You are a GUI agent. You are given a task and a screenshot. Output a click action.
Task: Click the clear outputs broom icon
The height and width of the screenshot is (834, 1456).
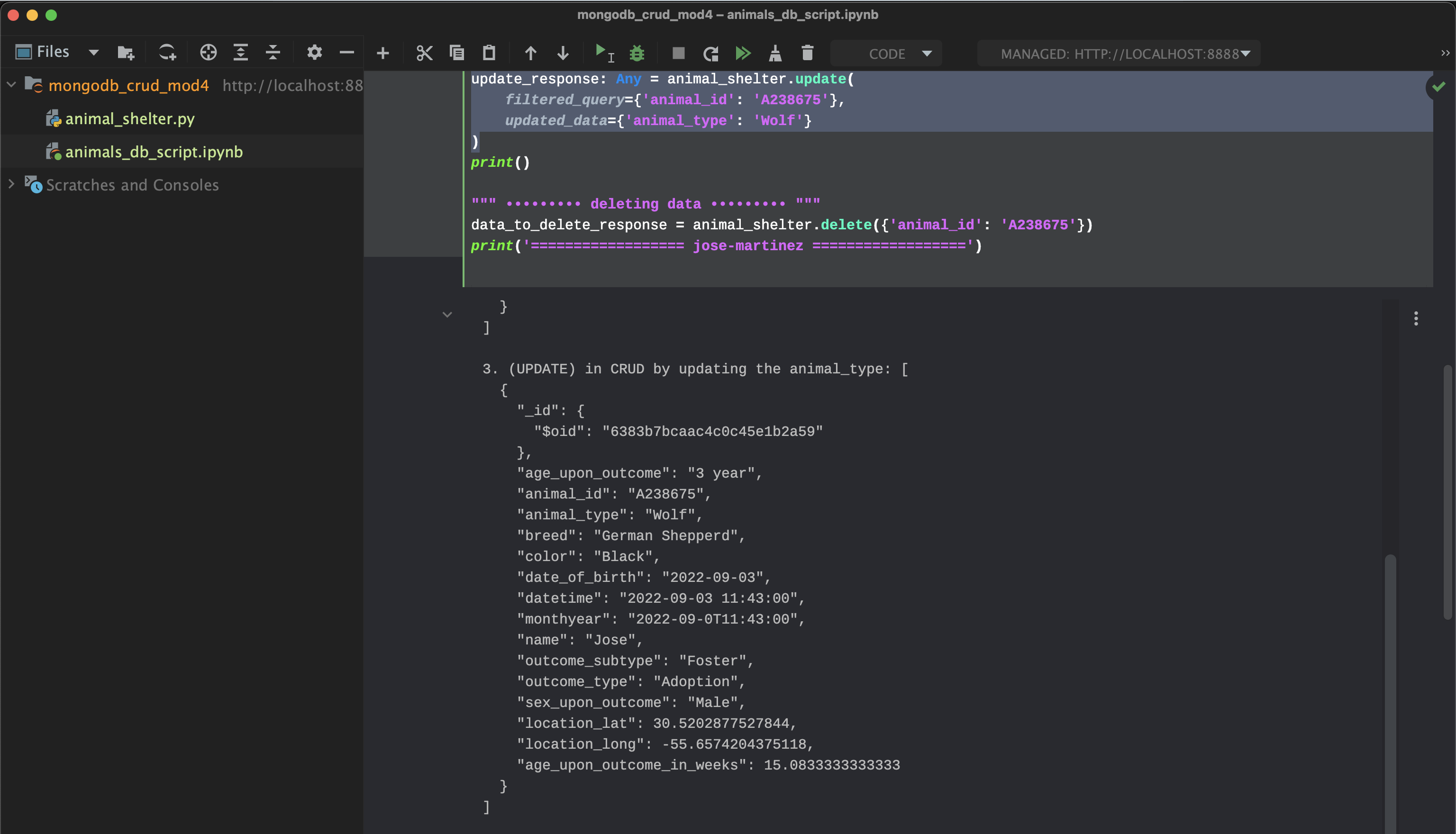click(775, 53)
